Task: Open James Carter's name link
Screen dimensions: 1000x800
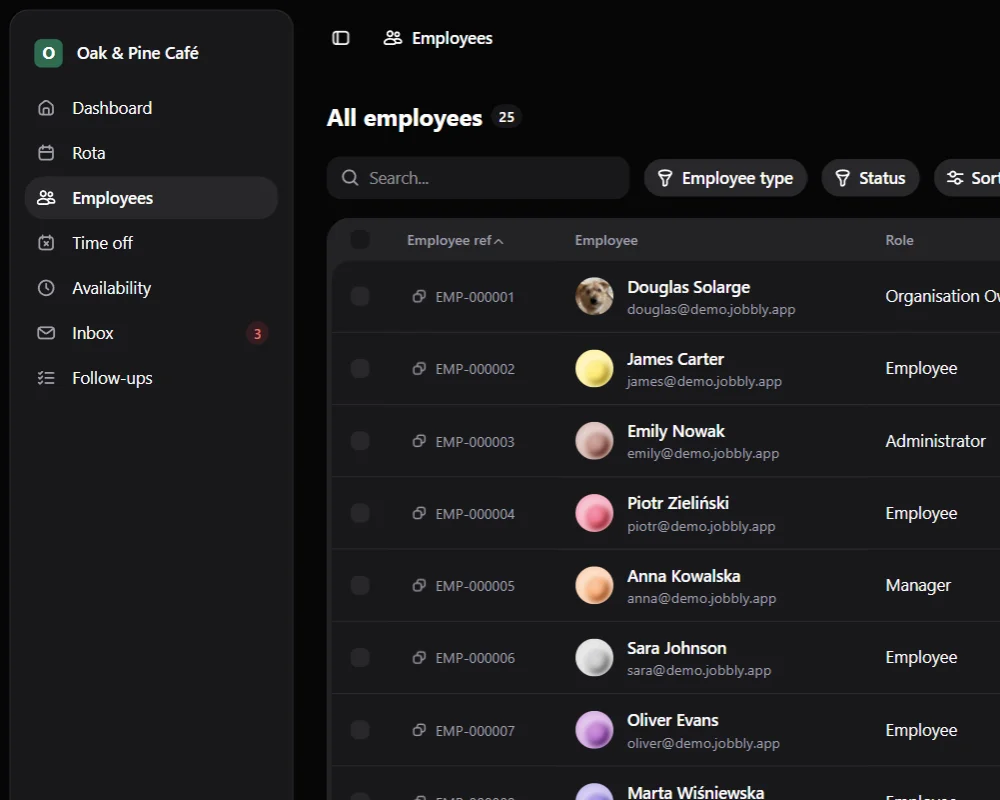Action: pyautogui.click(x=675, y=359)
